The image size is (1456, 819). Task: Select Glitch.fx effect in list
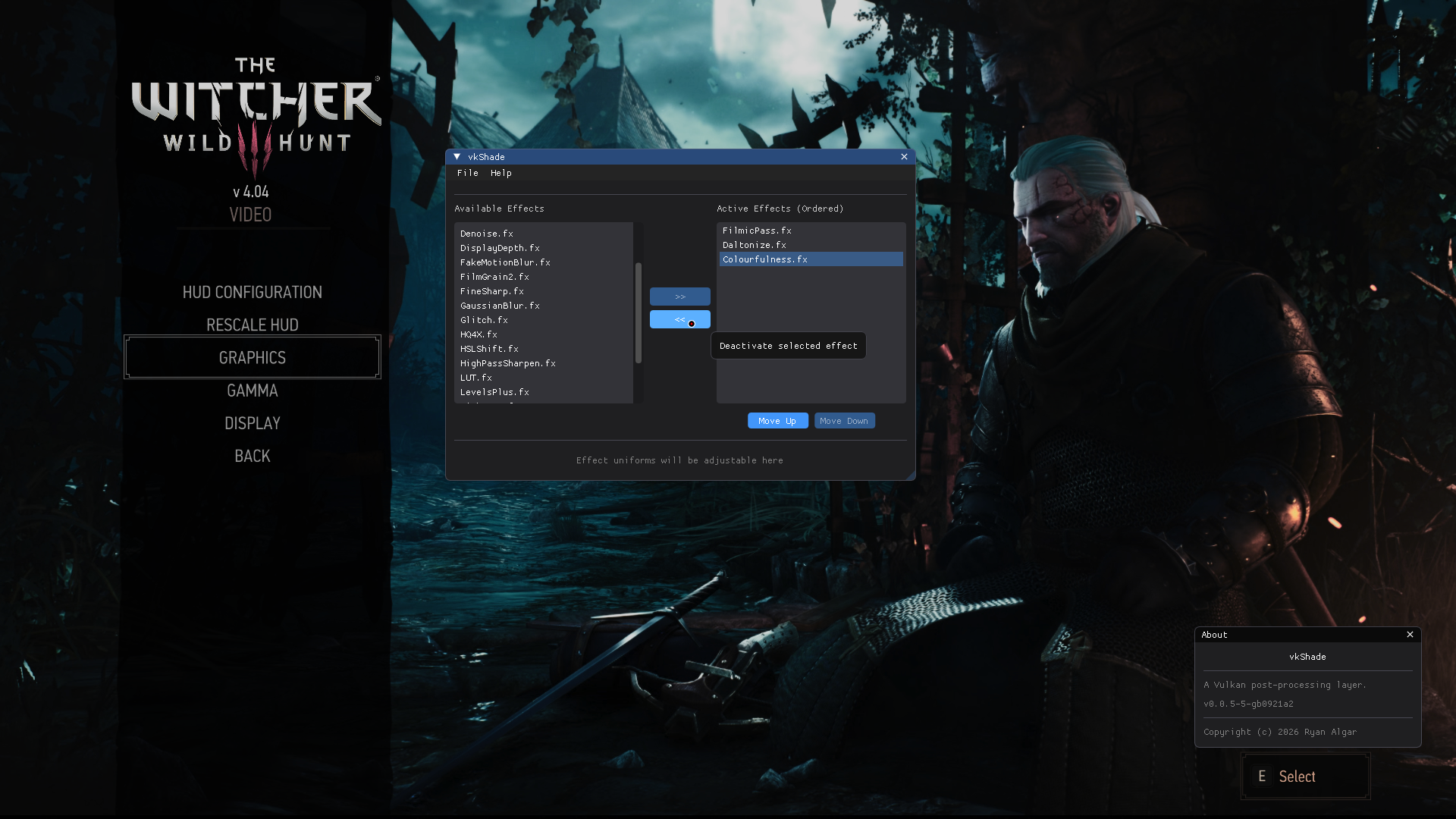coord(484,320)
